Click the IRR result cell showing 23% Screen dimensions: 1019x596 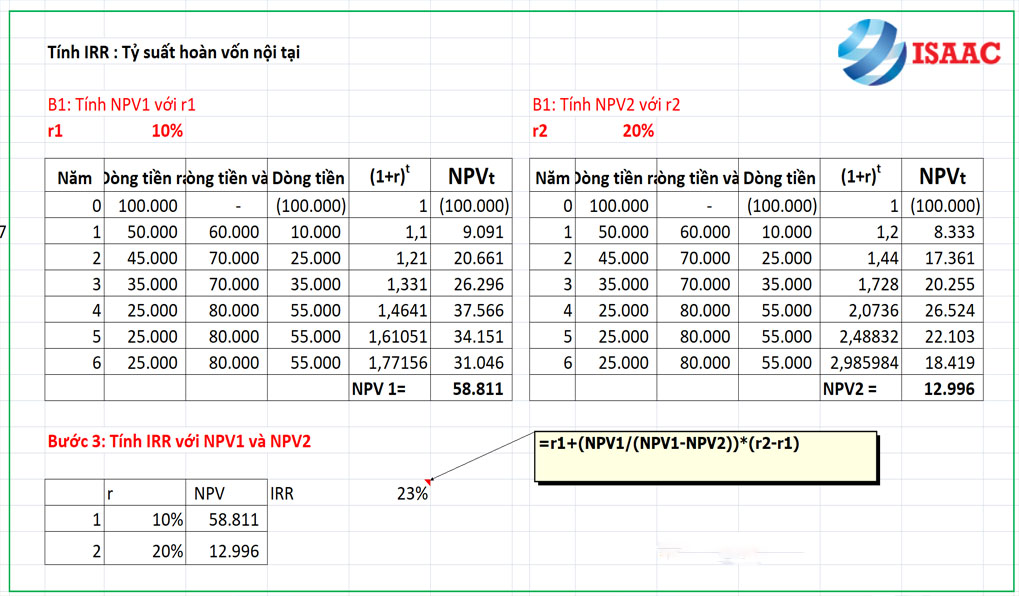[390, 493]
